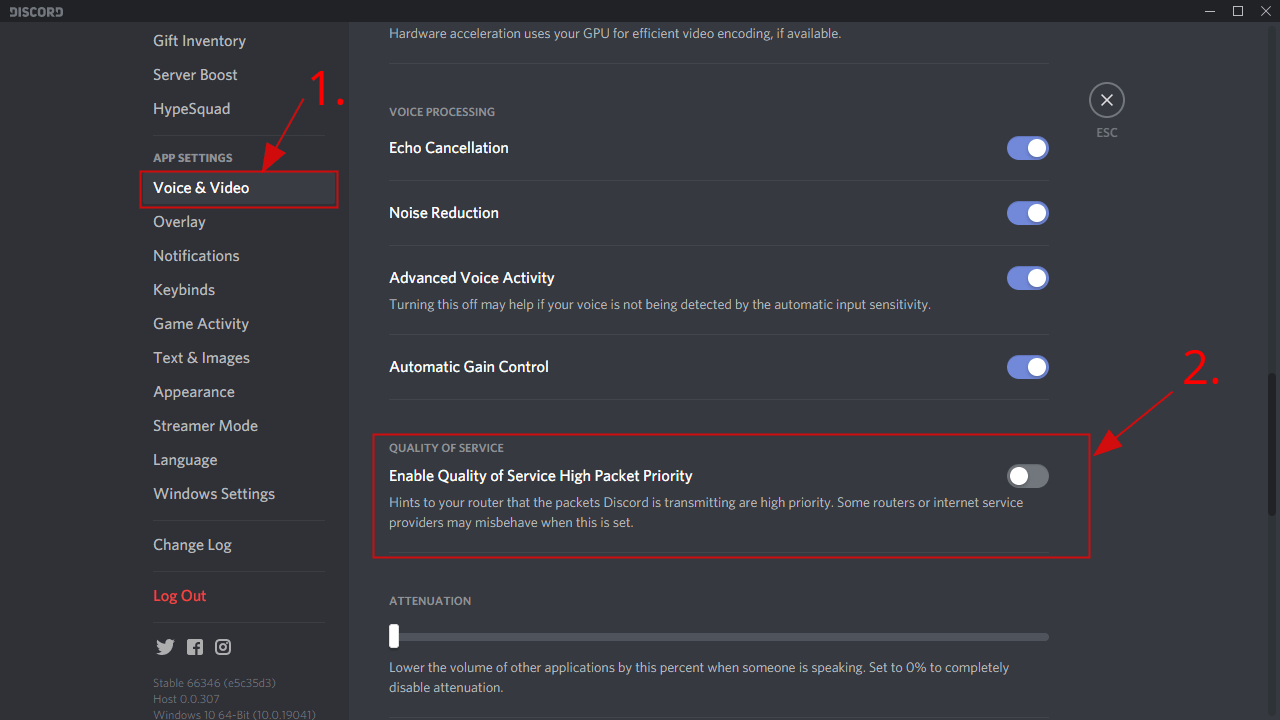Close settings with the ESC circle button
This screenshot has width=1280, height=720.
click(1106, 100)
